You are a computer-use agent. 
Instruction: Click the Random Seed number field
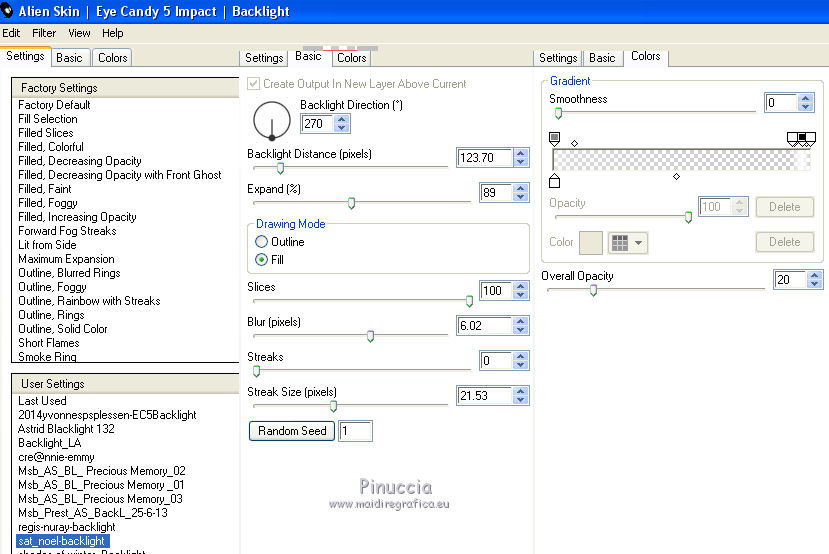[x=355, y=431]
